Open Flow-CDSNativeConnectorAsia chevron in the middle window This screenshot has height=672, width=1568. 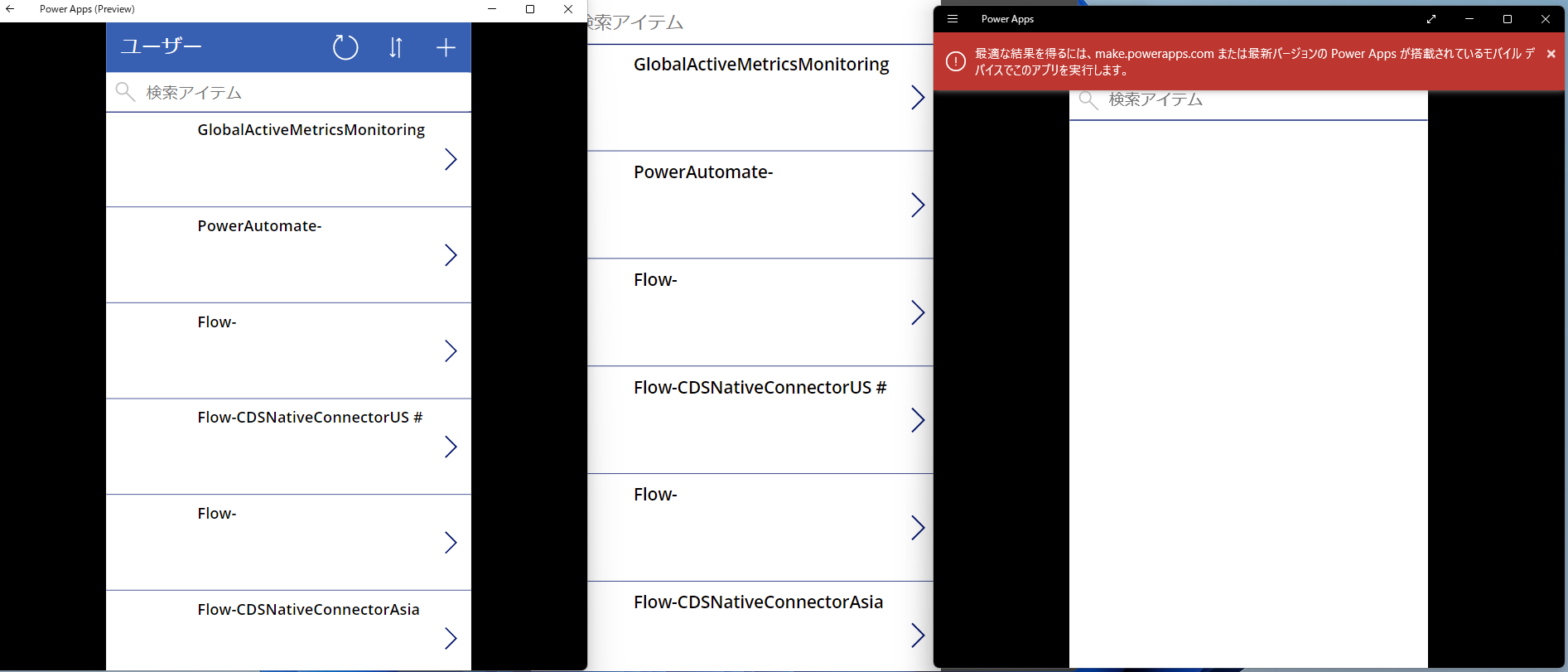tap(918, 636)
